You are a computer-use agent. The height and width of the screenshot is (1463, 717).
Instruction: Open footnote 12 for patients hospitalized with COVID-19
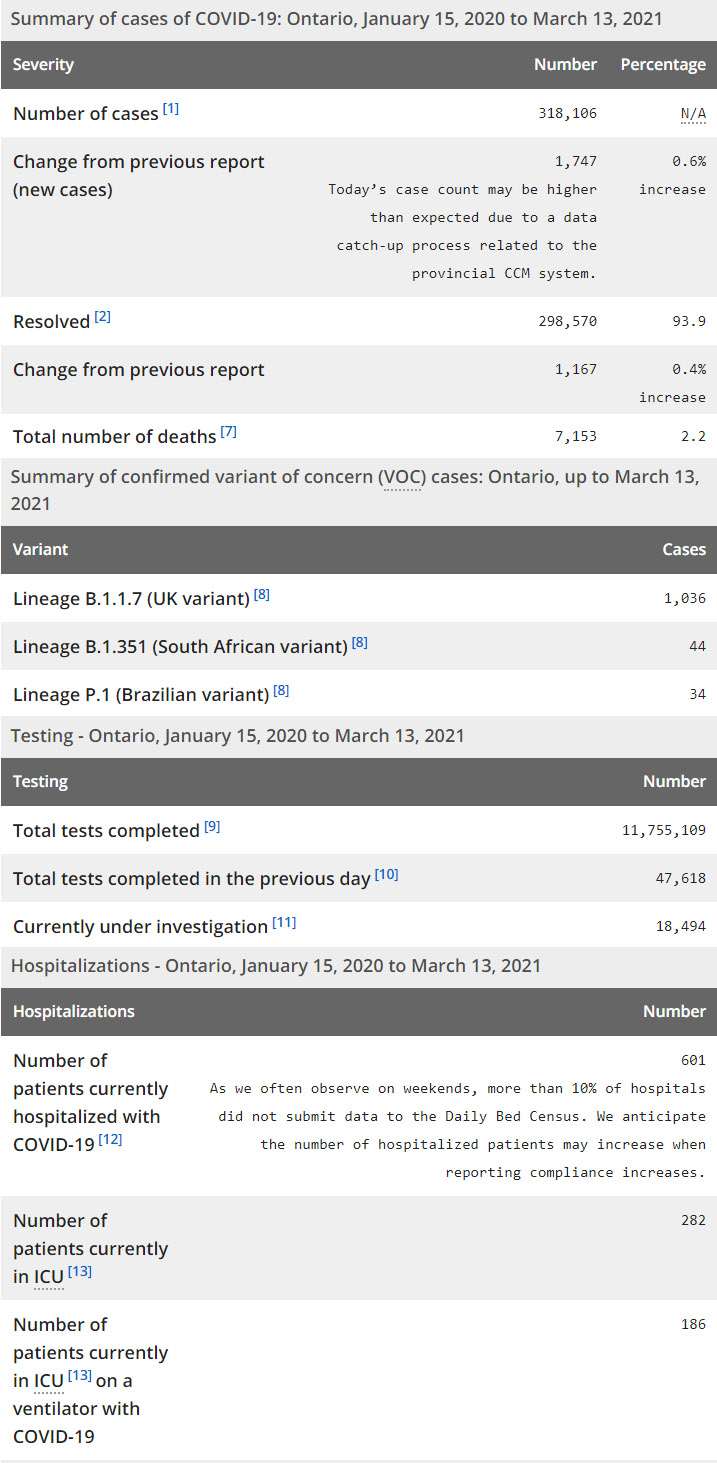[110, 1138]
